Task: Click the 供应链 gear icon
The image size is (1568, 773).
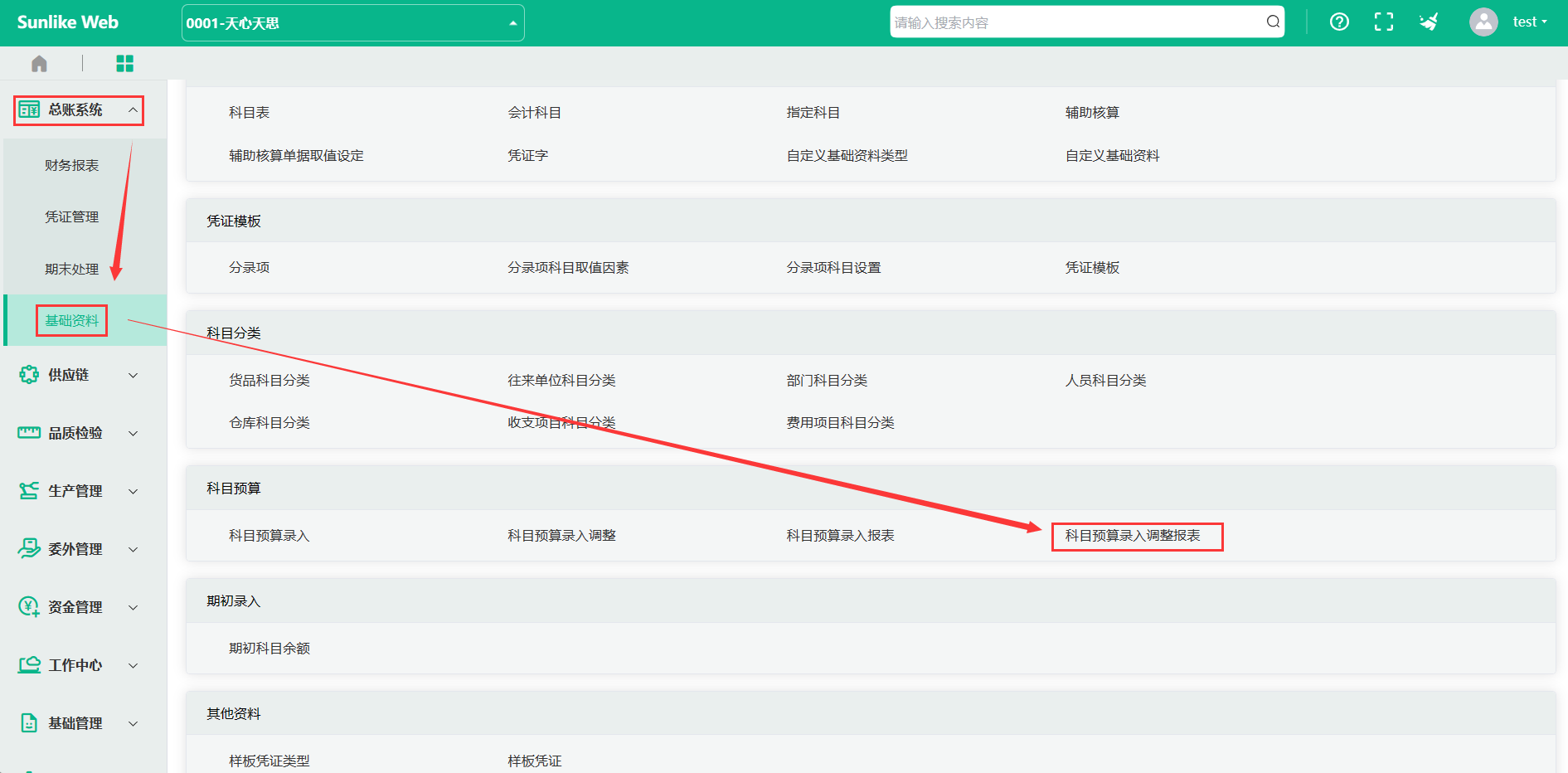Action: click(29, 375)
